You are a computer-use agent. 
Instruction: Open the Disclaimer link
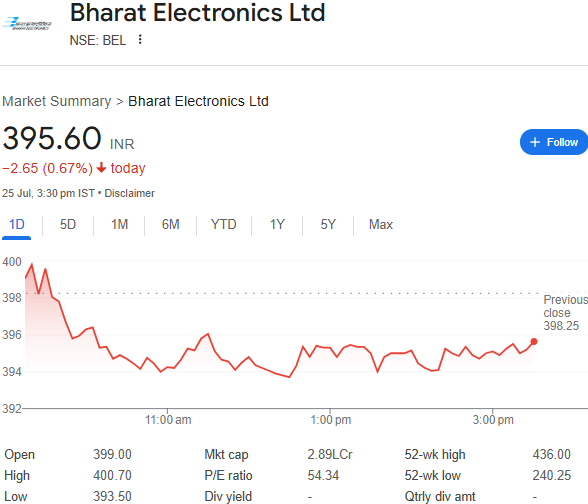129,193
